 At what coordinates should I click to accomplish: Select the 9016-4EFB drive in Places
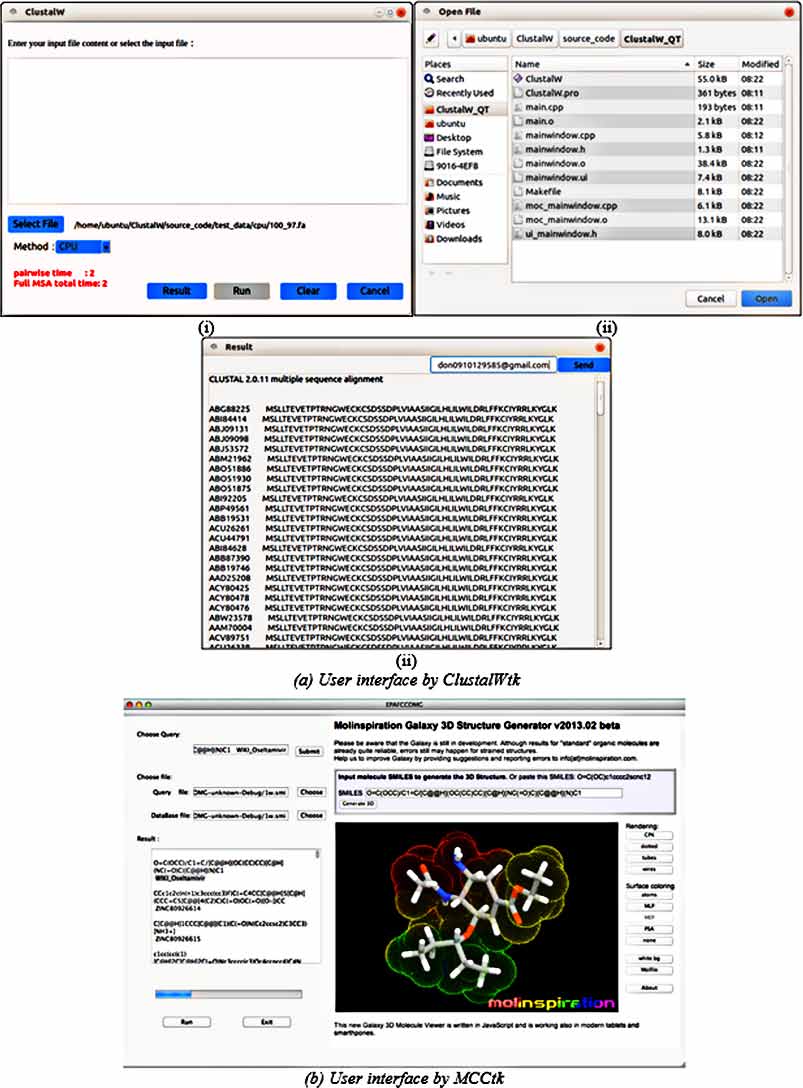click(451, 166)
